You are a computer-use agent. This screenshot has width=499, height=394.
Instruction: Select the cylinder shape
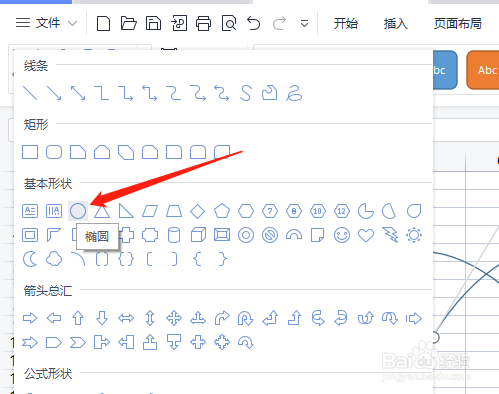(x=174, y=235)
